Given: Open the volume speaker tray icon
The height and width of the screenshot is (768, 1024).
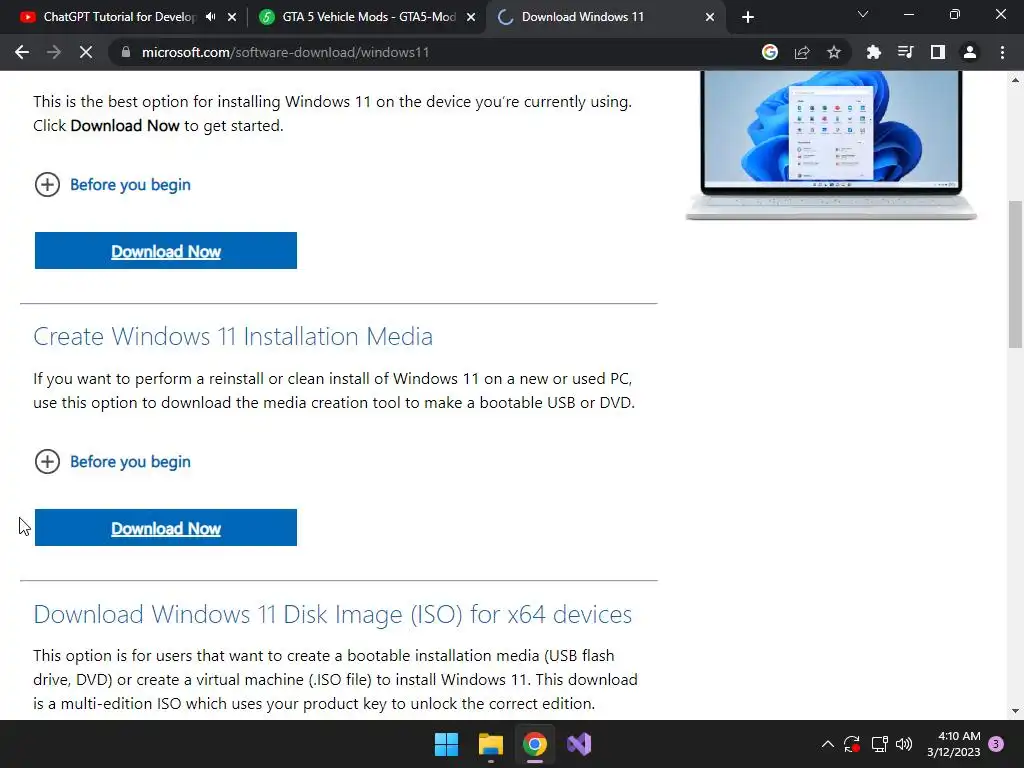Looking at the screenshot, I should tap(904, 744).
